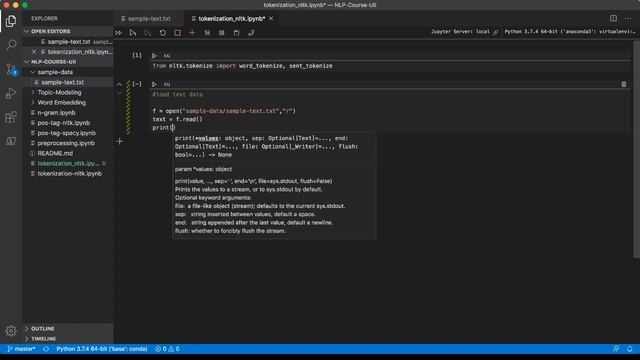
Task: Click the print( line in the second cell
Action: coord(164,128)
